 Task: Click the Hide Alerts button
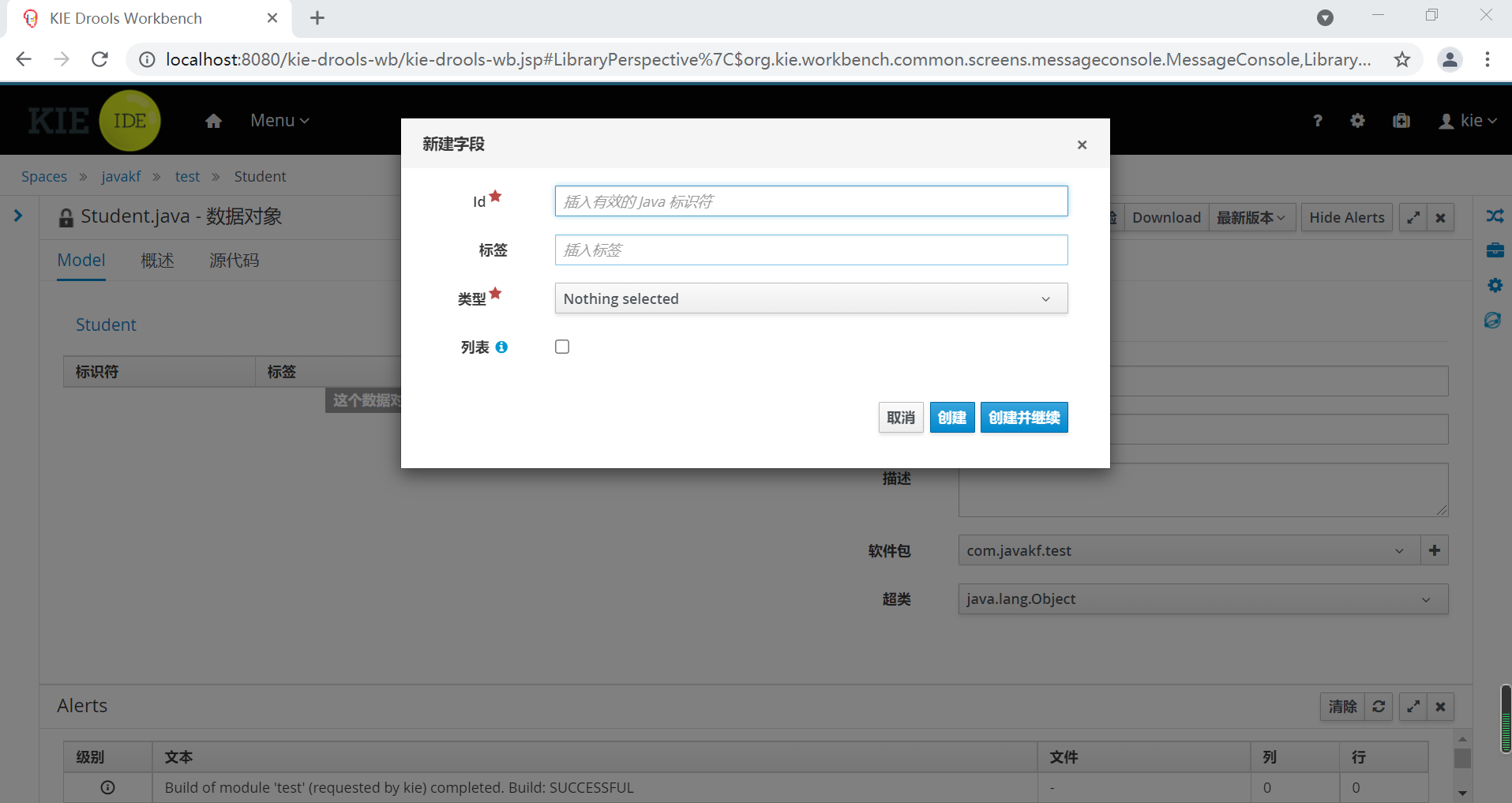coord(1347,217)
